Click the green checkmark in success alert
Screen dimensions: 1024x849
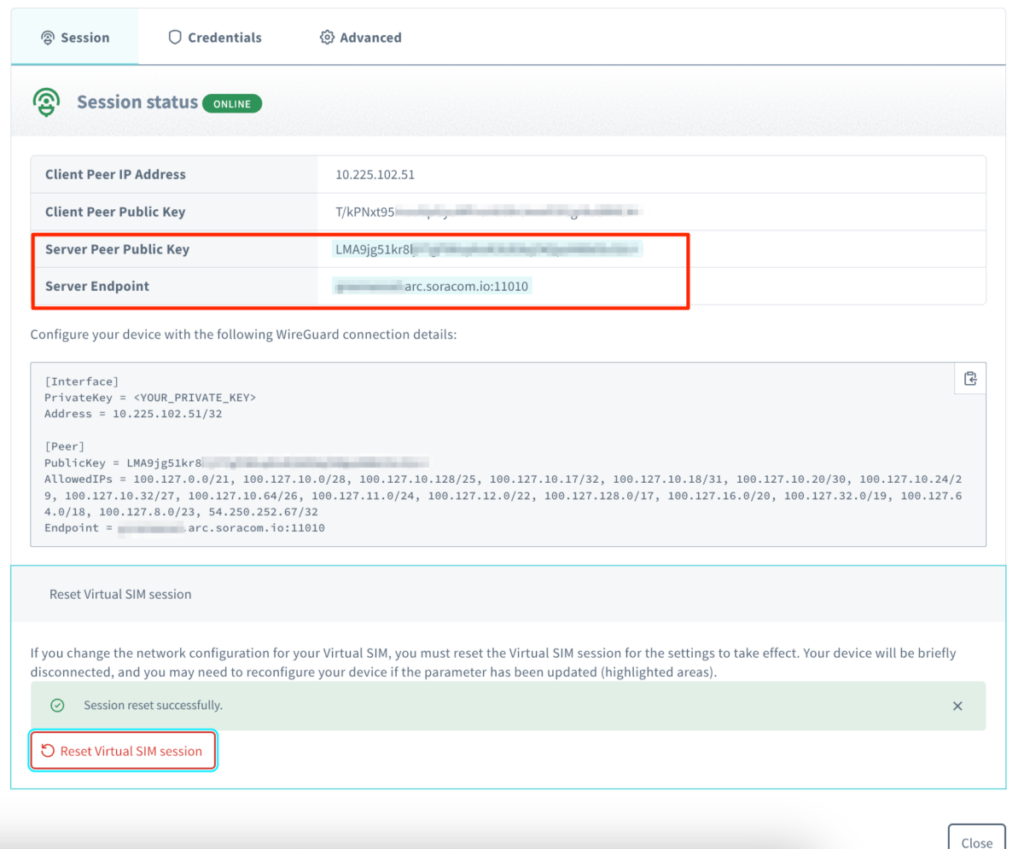click(x=58, y=705)
